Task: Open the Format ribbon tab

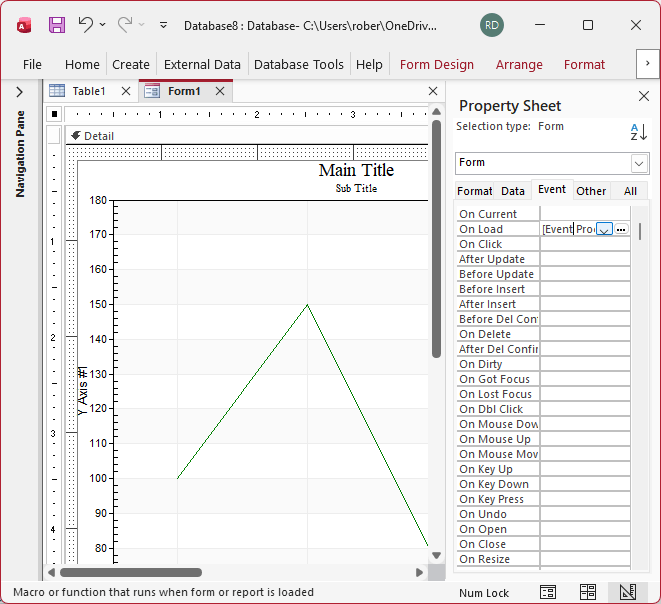Action: point(584,64)
